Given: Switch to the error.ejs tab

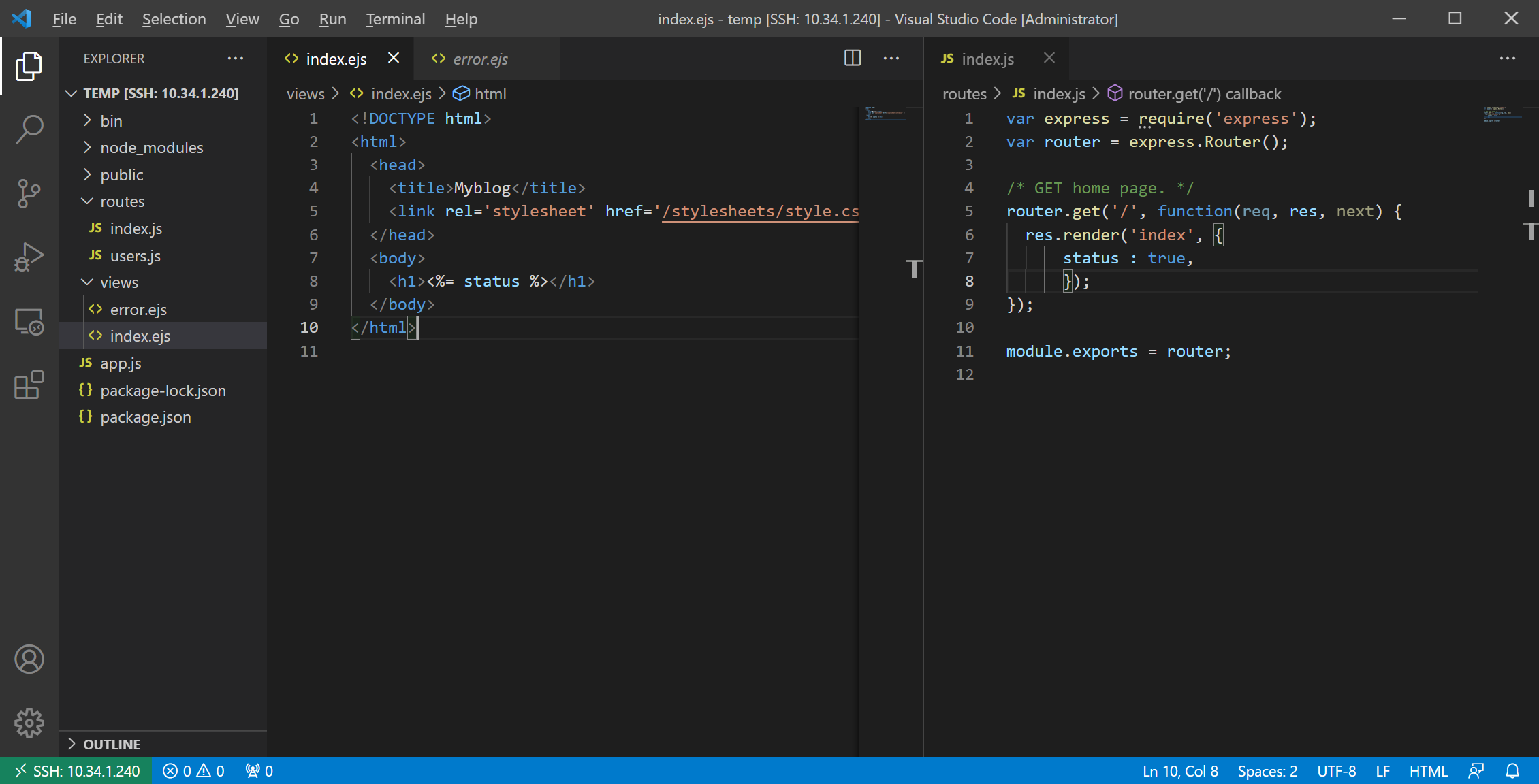Looking at the screenshot, I should click(480, 59).
